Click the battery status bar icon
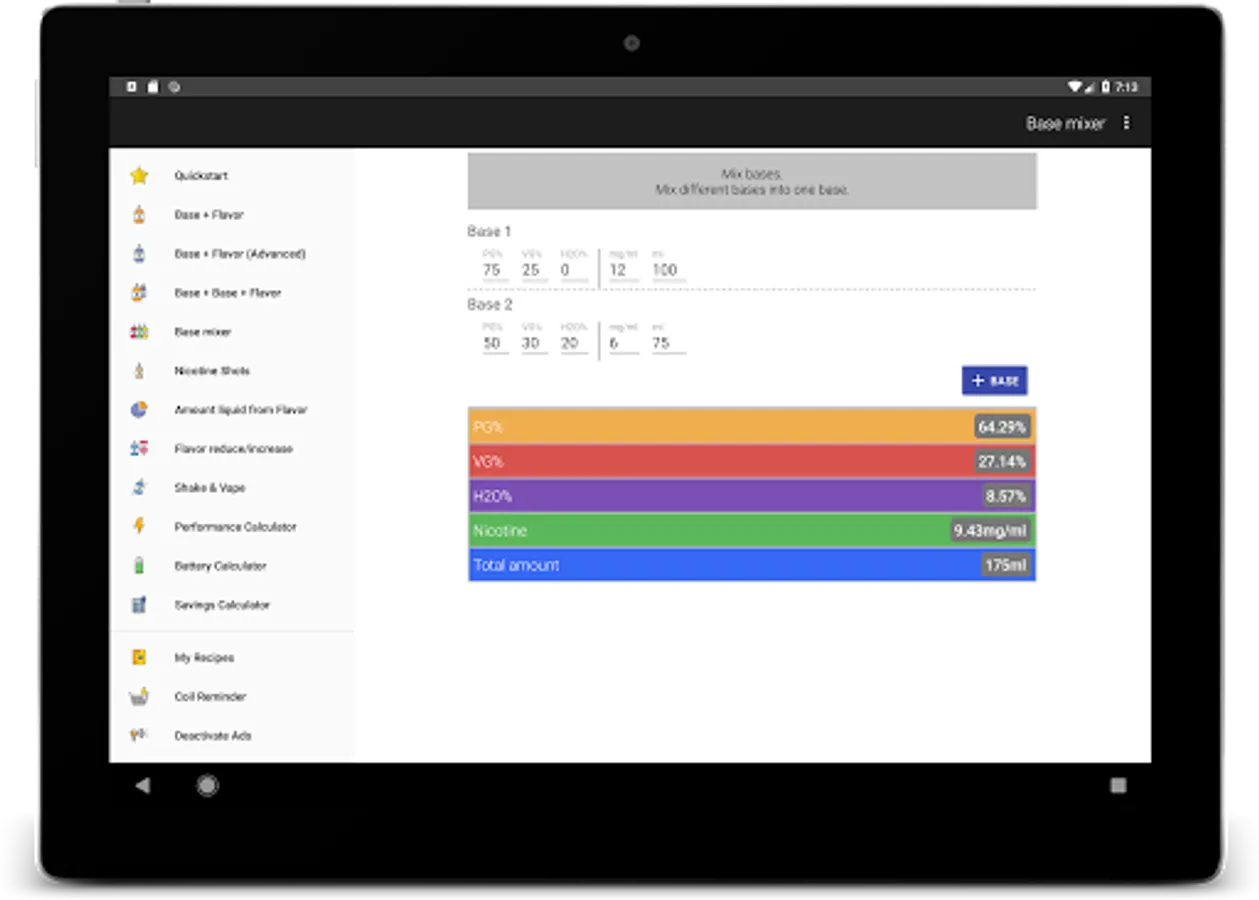 (1108, 87)
